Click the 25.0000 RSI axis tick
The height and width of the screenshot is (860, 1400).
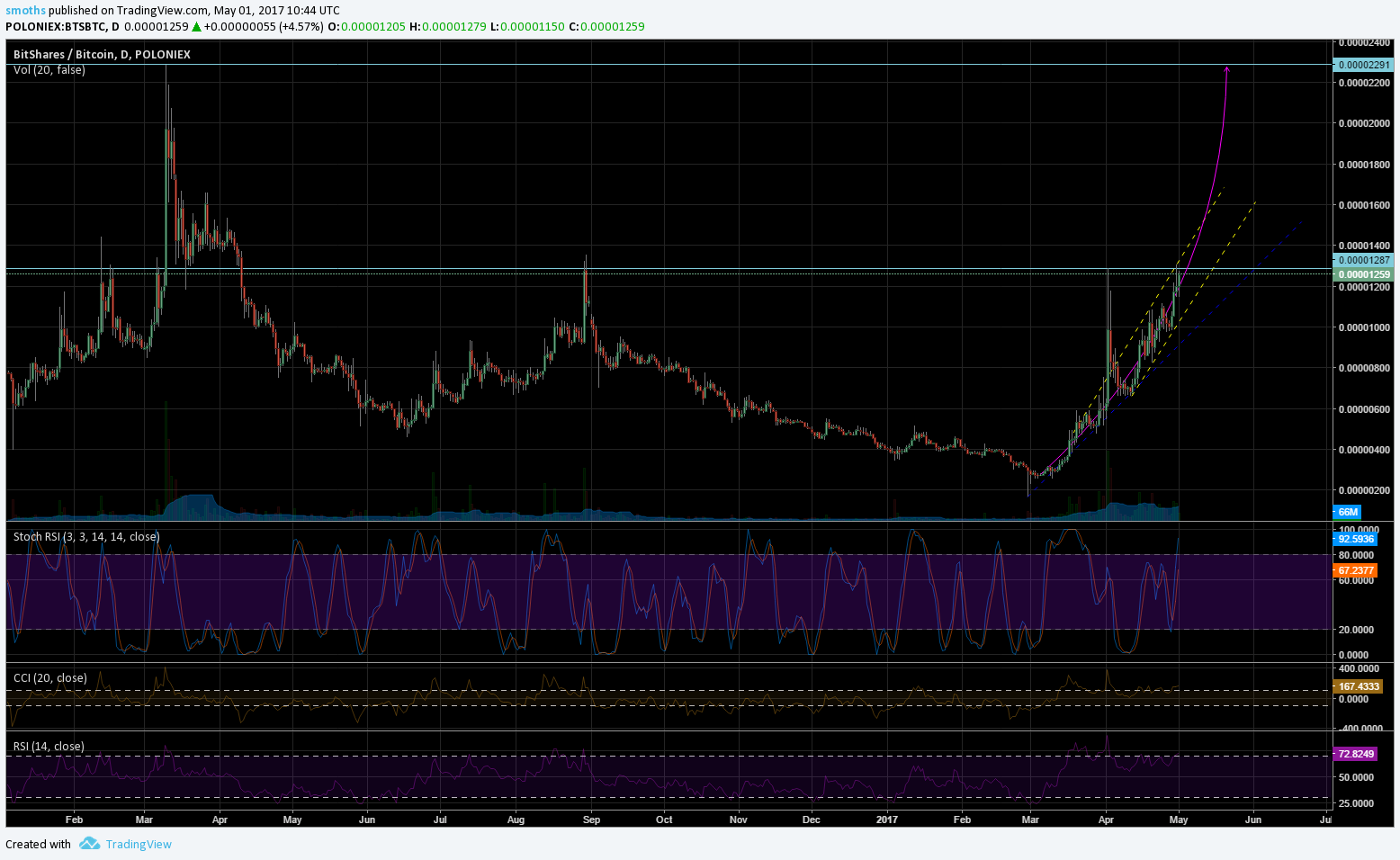(x=1356, y=803)
